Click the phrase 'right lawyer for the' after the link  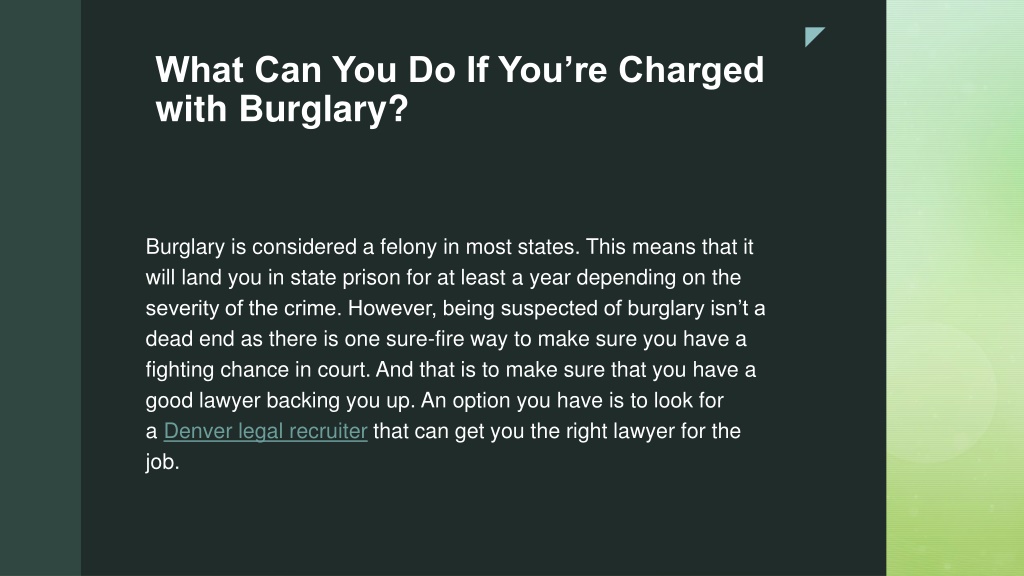tap(663, 432)
